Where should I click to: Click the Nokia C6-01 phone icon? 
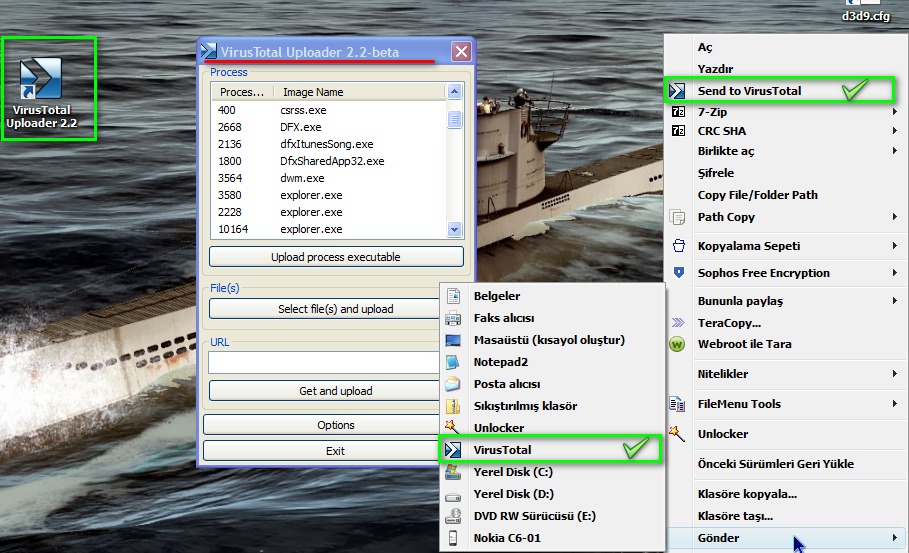point(453,538)
